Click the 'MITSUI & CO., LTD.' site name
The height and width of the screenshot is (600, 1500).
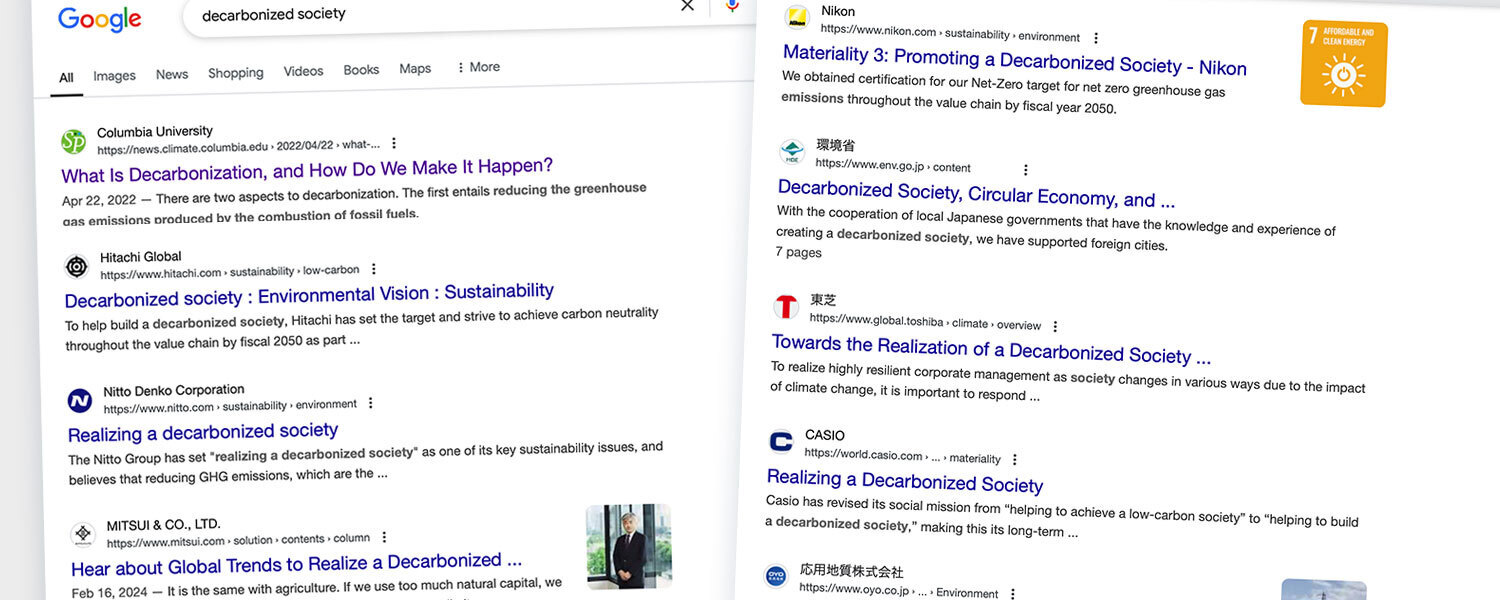click(164, 525)
